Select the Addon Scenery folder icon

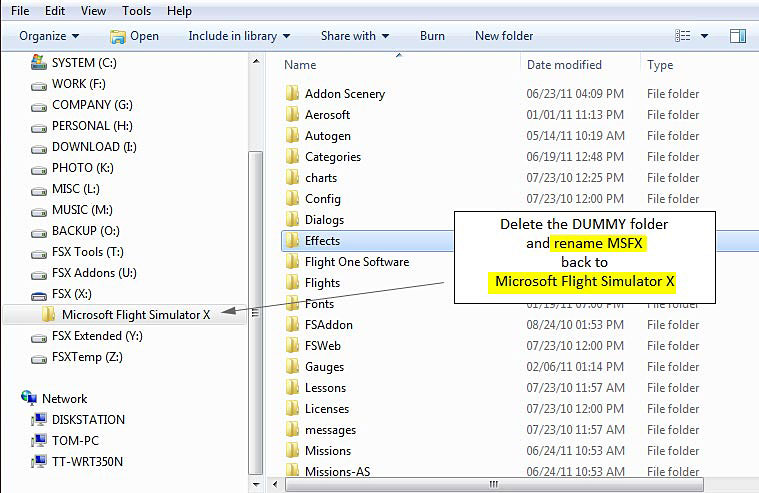click(x=292, y=92)
